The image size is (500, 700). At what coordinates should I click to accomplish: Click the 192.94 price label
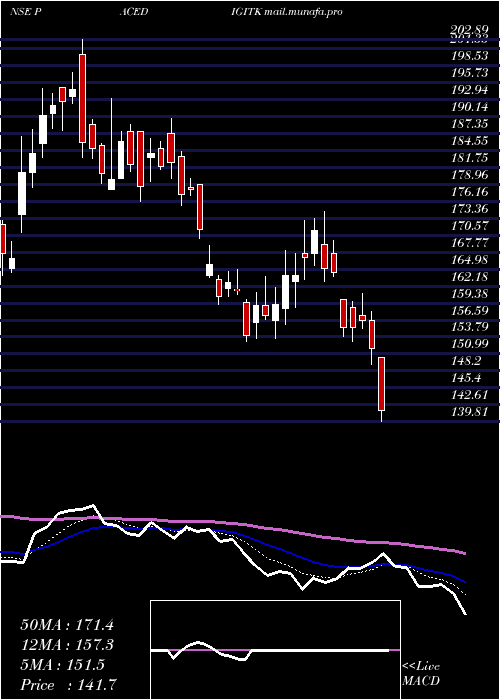pos(469,90)
